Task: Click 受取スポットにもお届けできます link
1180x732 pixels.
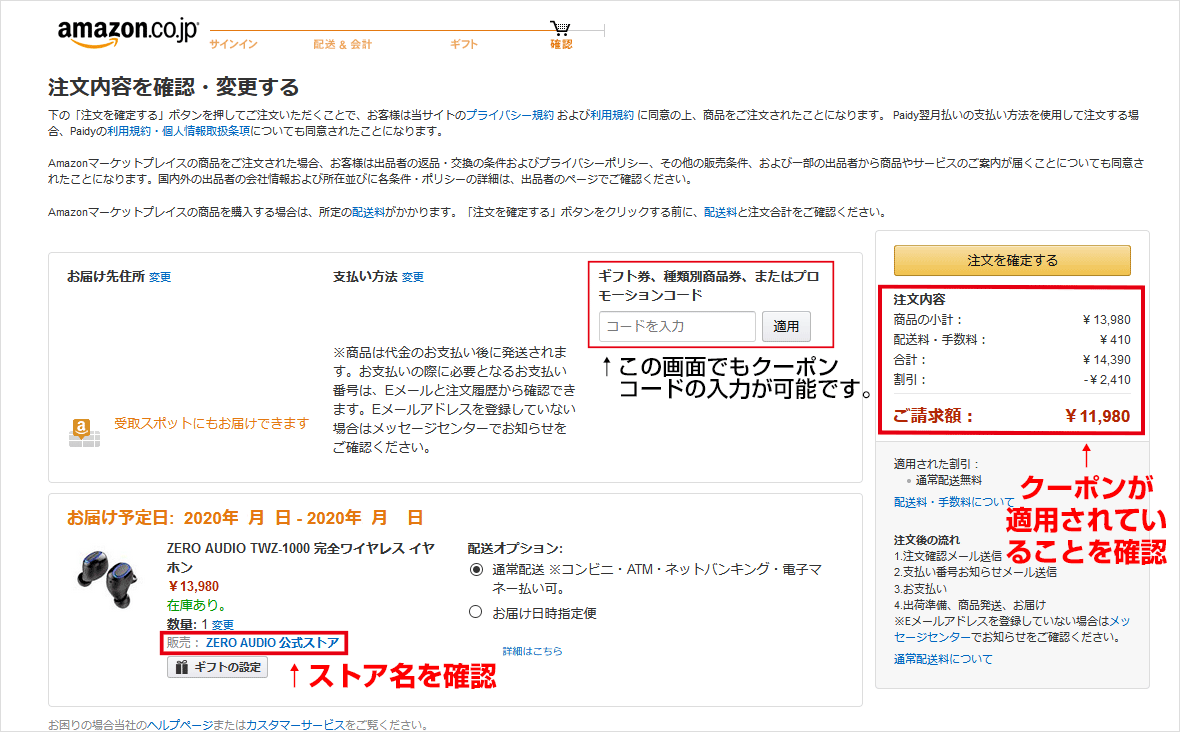Action: point(211,424)
